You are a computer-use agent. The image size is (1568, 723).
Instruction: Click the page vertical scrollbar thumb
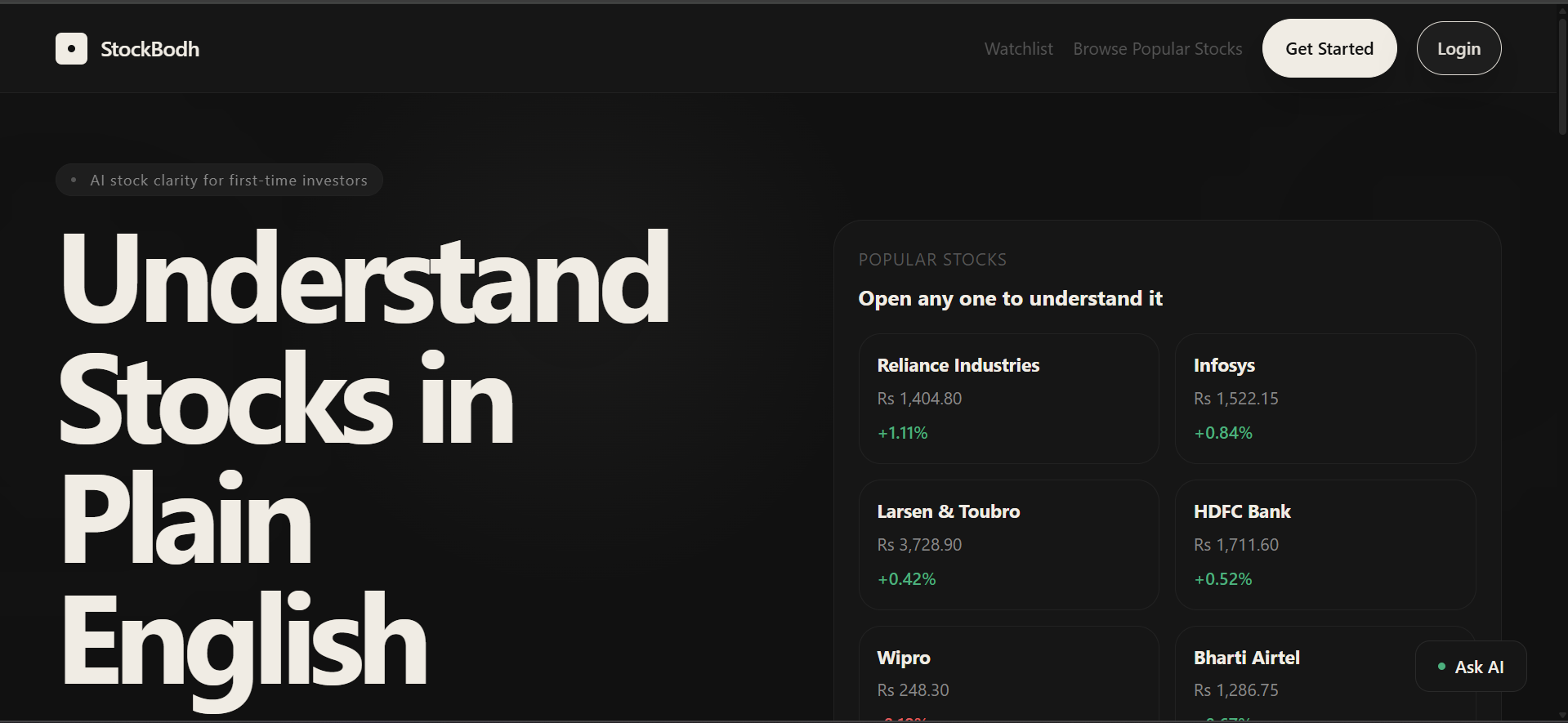1562,76
